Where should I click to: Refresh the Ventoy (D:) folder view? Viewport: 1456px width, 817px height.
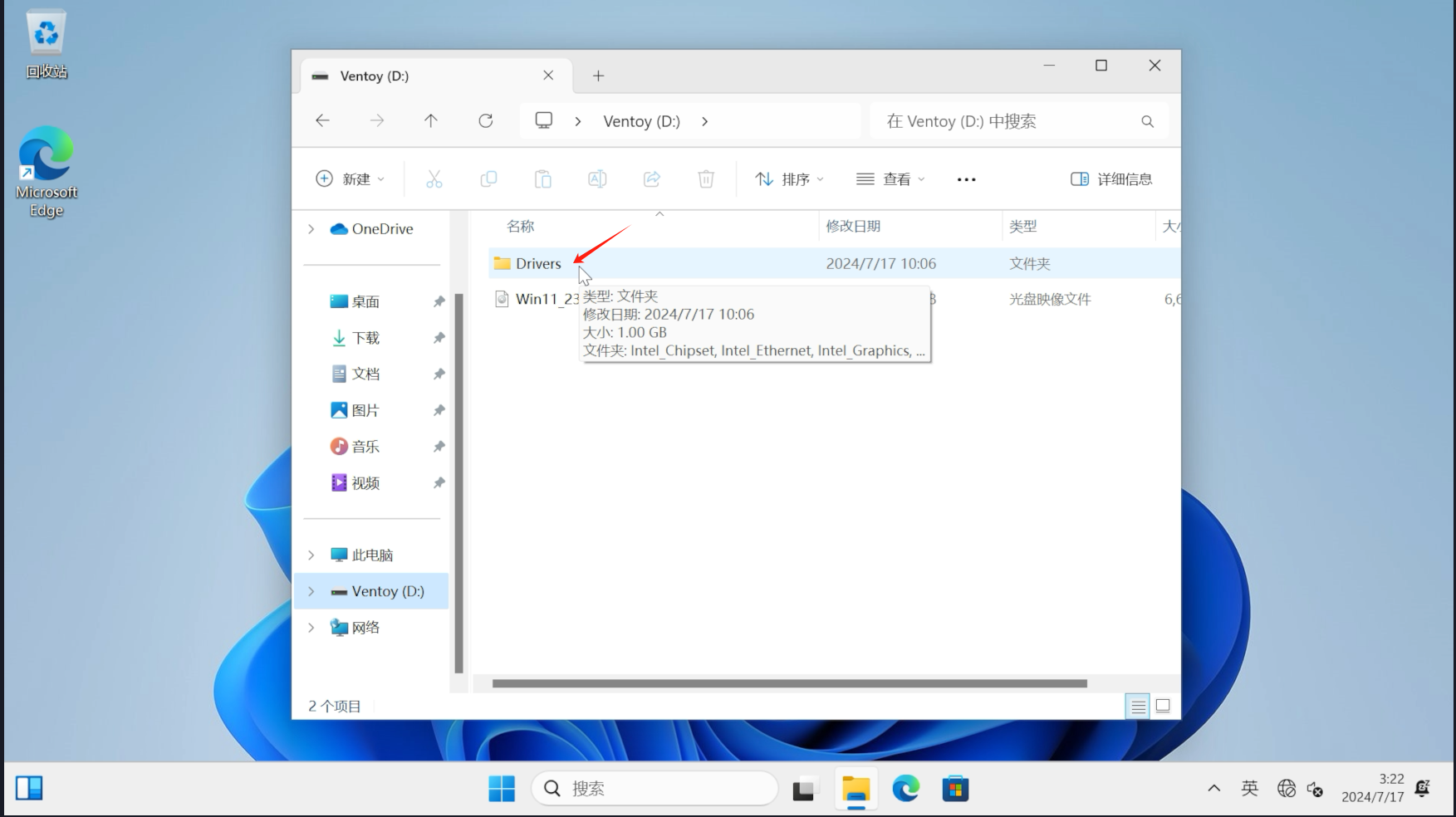[x=486, y=120]
